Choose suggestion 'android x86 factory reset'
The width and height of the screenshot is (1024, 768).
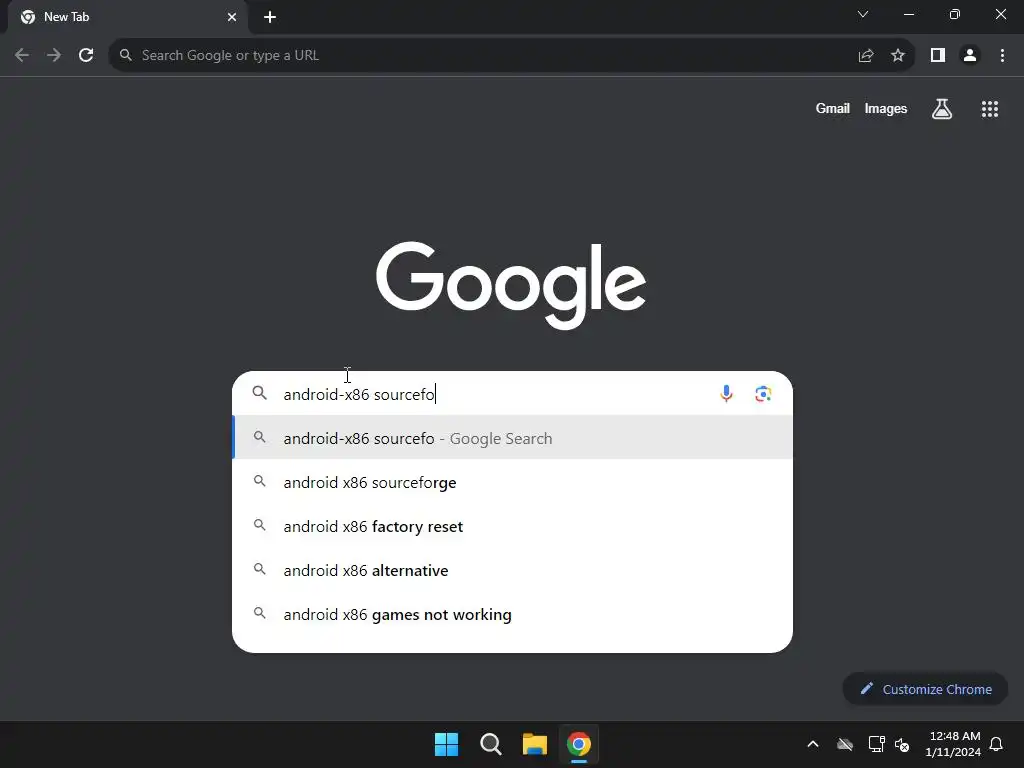click(513, 526)
